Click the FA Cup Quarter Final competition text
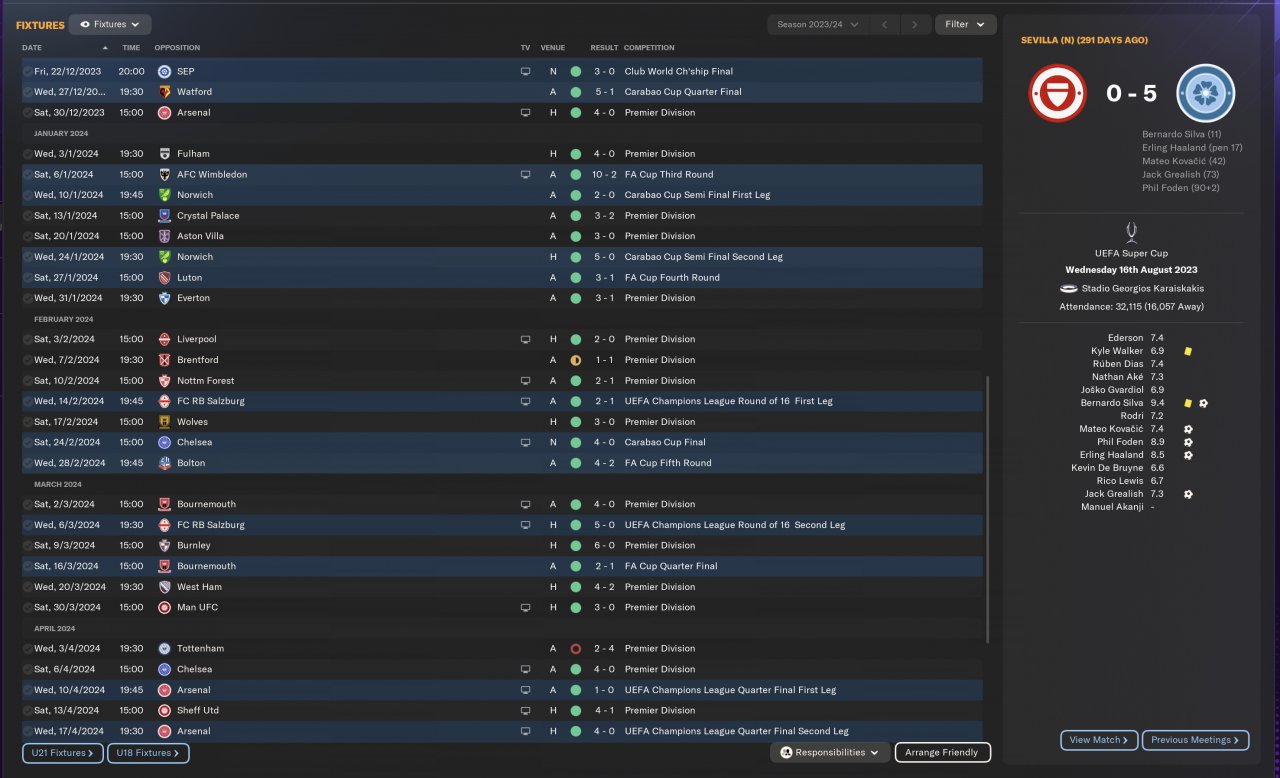Screen dimensions: 1280x778 671,566
